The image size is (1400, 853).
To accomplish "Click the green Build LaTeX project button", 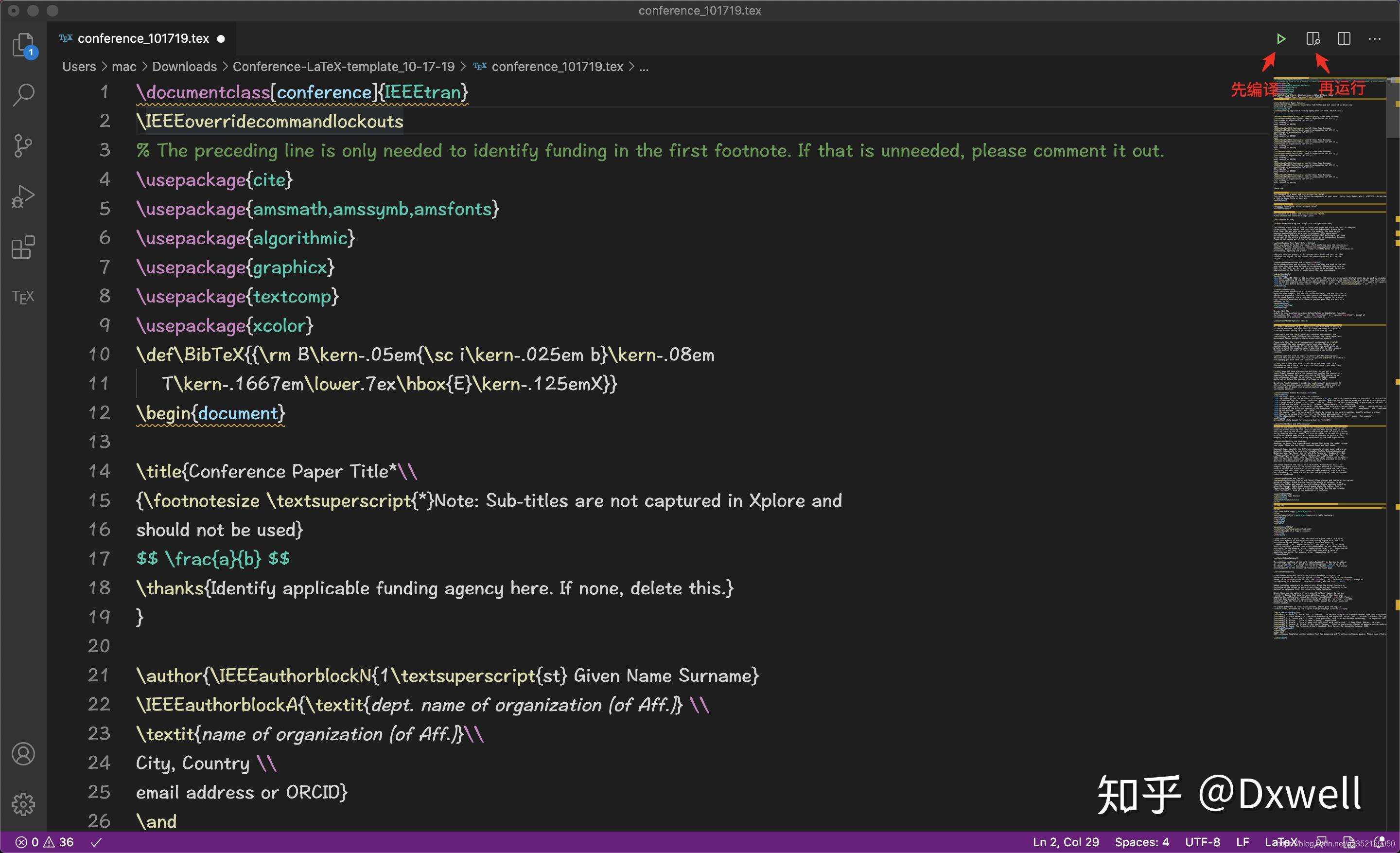I will coord(1281,38).
